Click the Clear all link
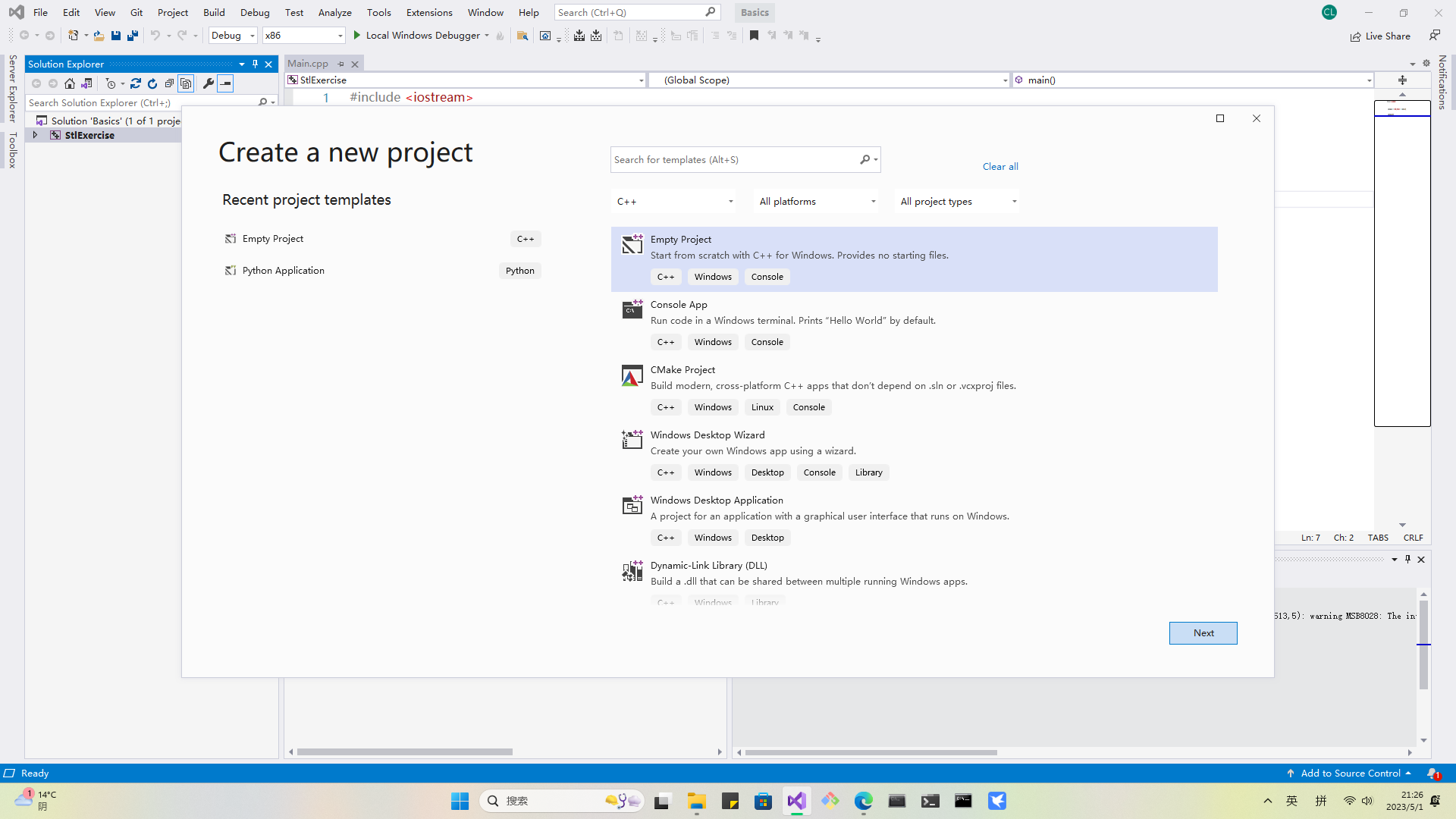Viewport: 1456px width, 819px height. pos(1000,167)
